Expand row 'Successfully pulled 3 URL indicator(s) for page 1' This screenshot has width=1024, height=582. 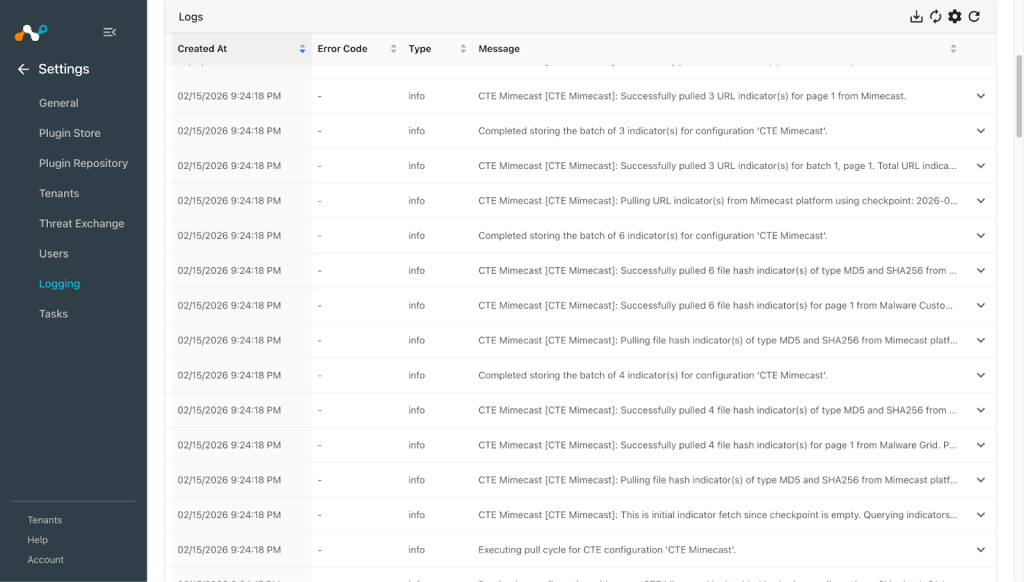point(981,96)
